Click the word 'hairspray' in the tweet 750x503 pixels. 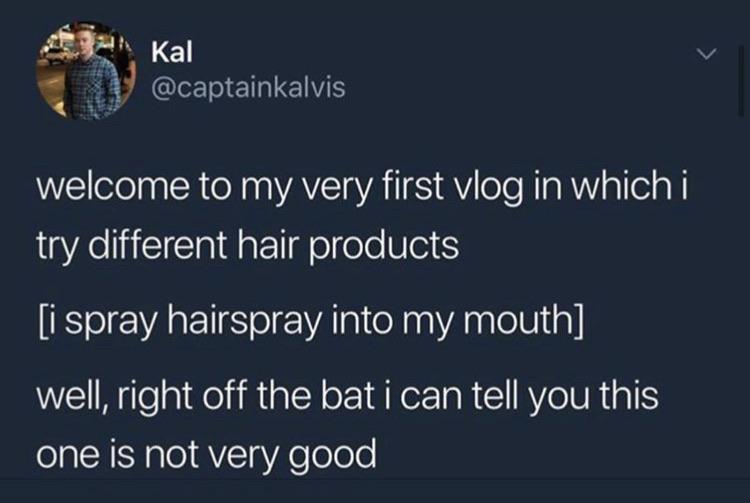(243, 322)
